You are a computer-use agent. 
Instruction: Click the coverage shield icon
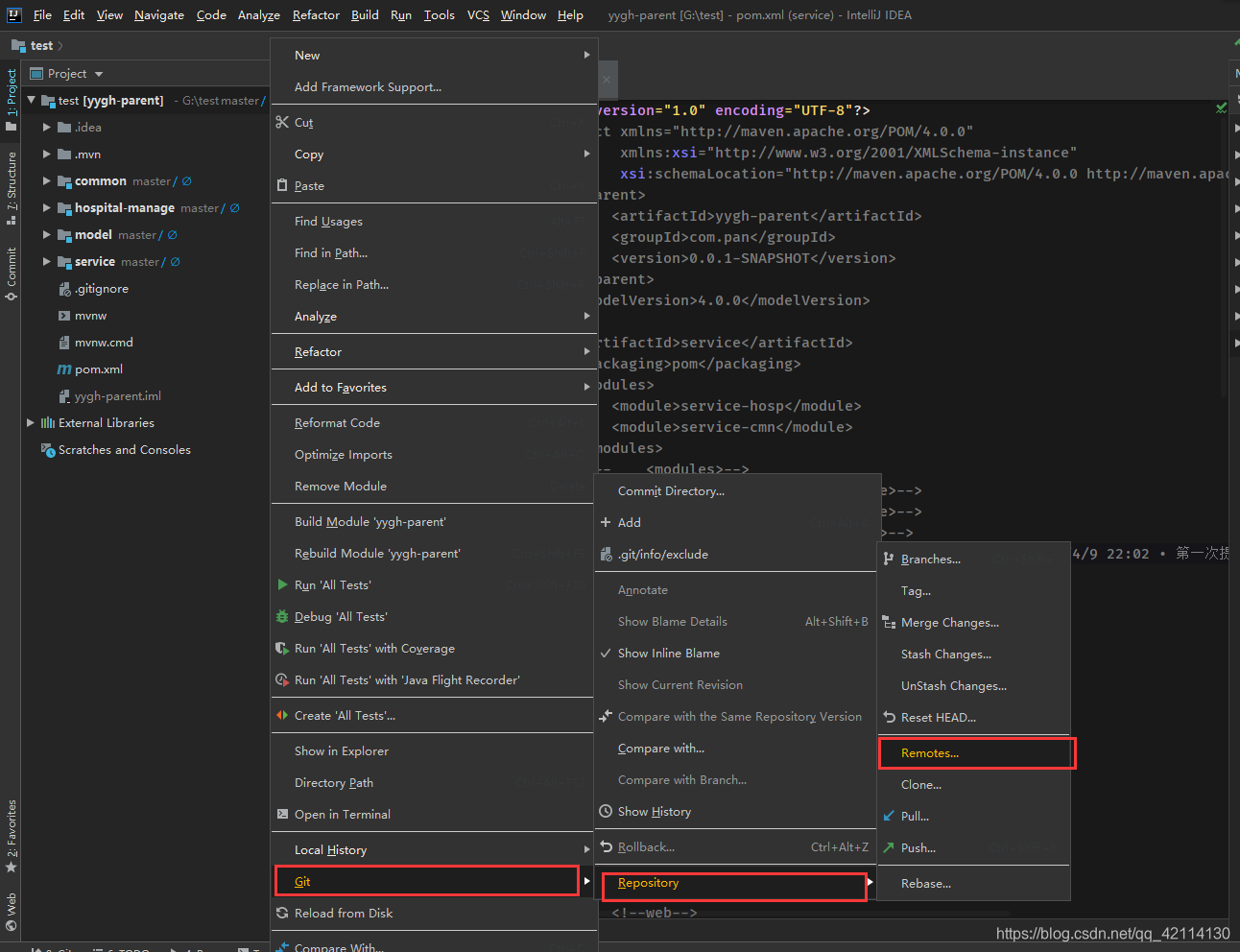point(282,648)
